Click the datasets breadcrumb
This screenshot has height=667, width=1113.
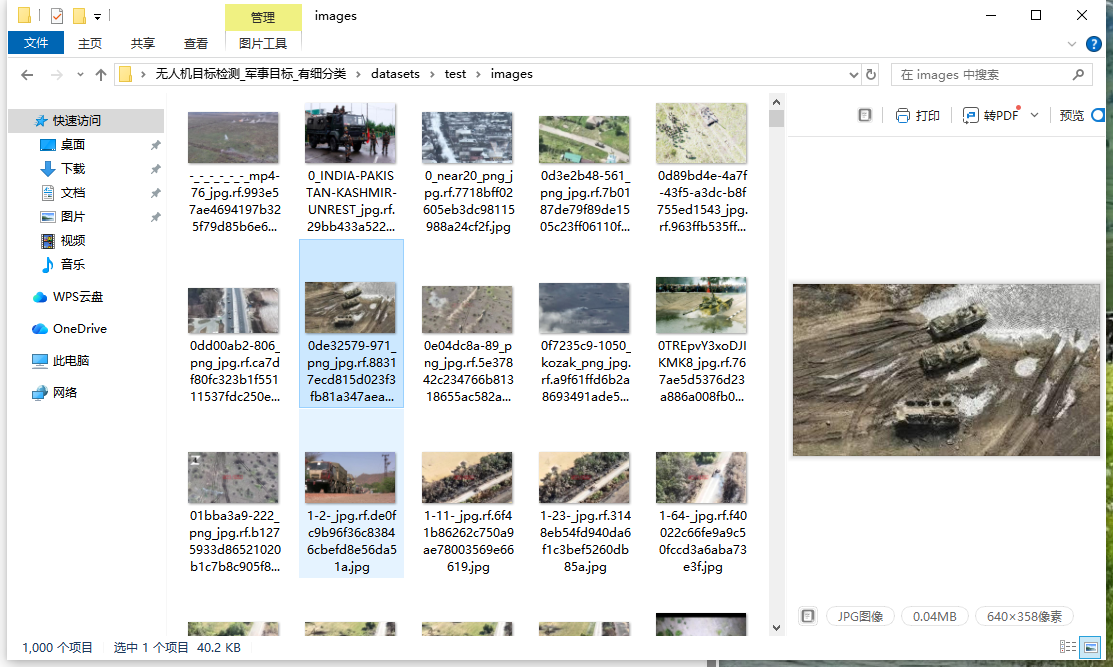[395, 74]
